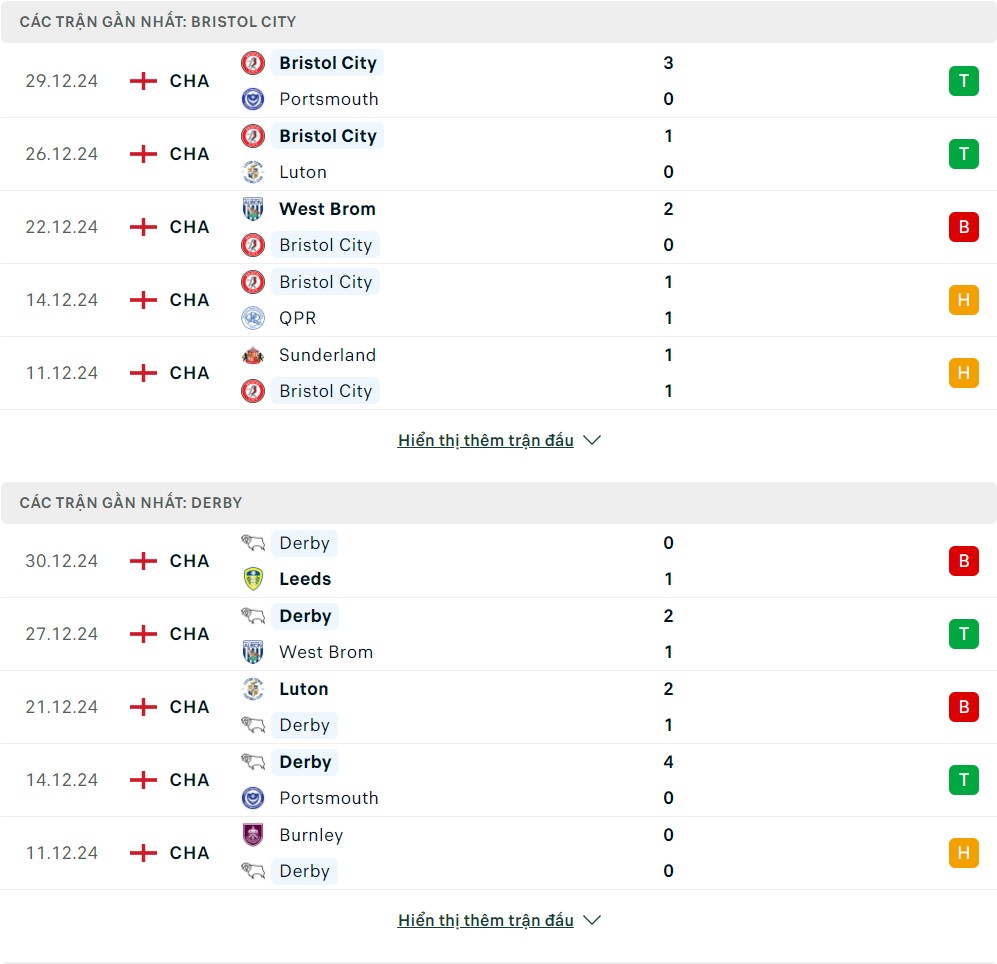Screen dimensions: 997x964
Task: Open the Derby team name in Leeds match
Action: pos(305,543)
